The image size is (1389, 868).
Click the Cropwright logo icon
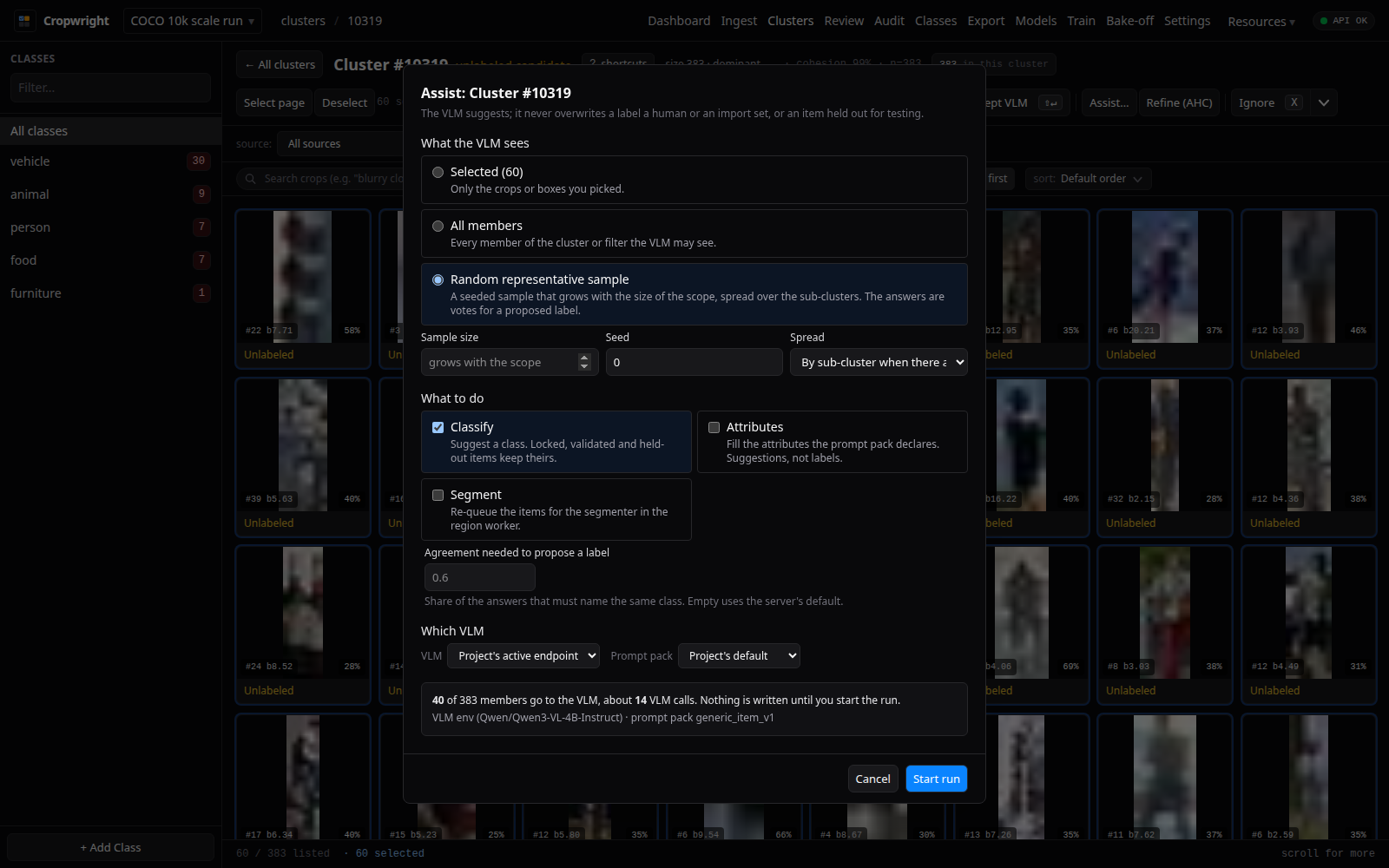(24, 21)
